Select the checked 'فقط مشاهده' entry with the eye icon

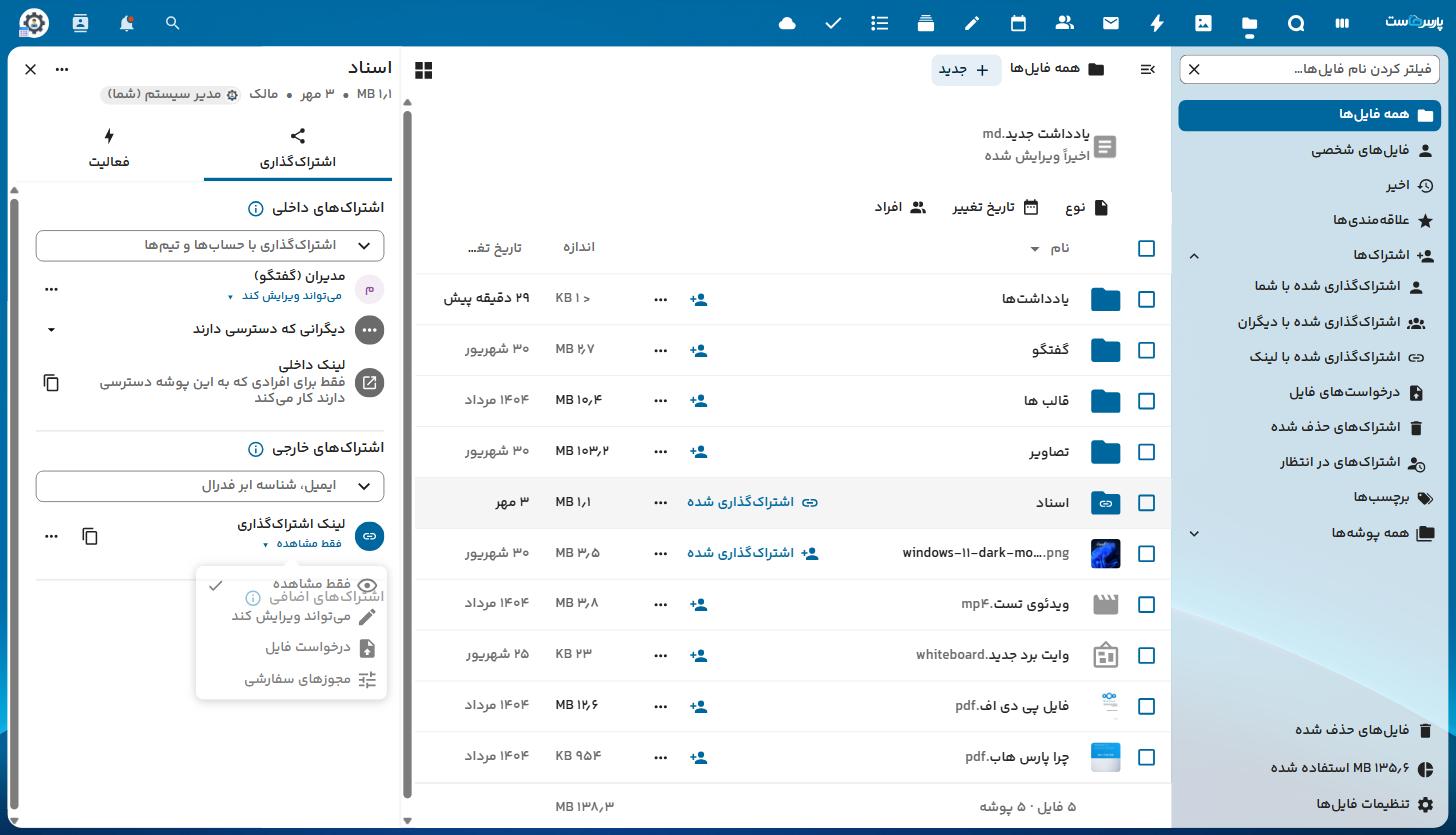291,586
